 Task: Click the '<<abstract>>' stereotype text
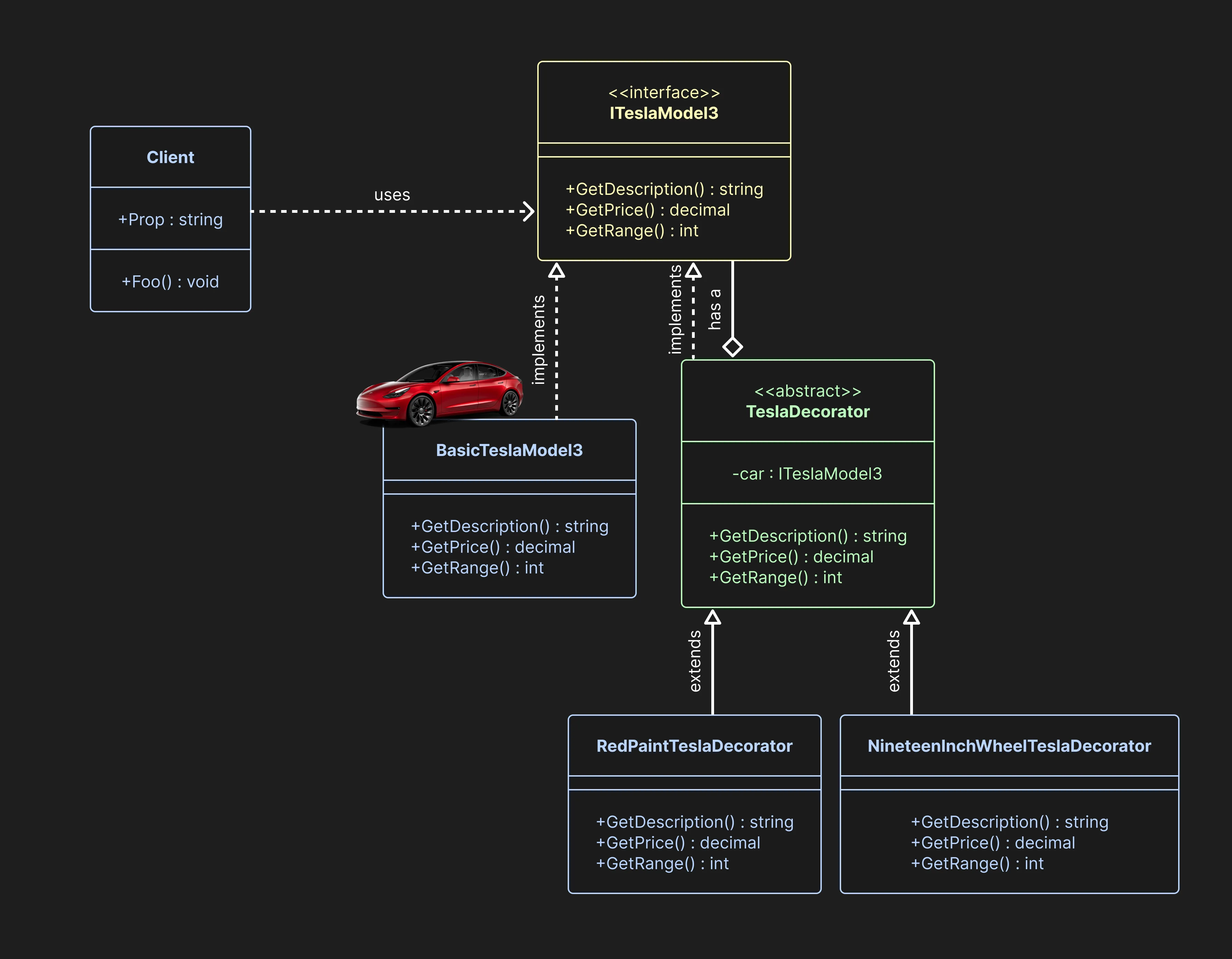pyautogui.click(x=808, y=391)
